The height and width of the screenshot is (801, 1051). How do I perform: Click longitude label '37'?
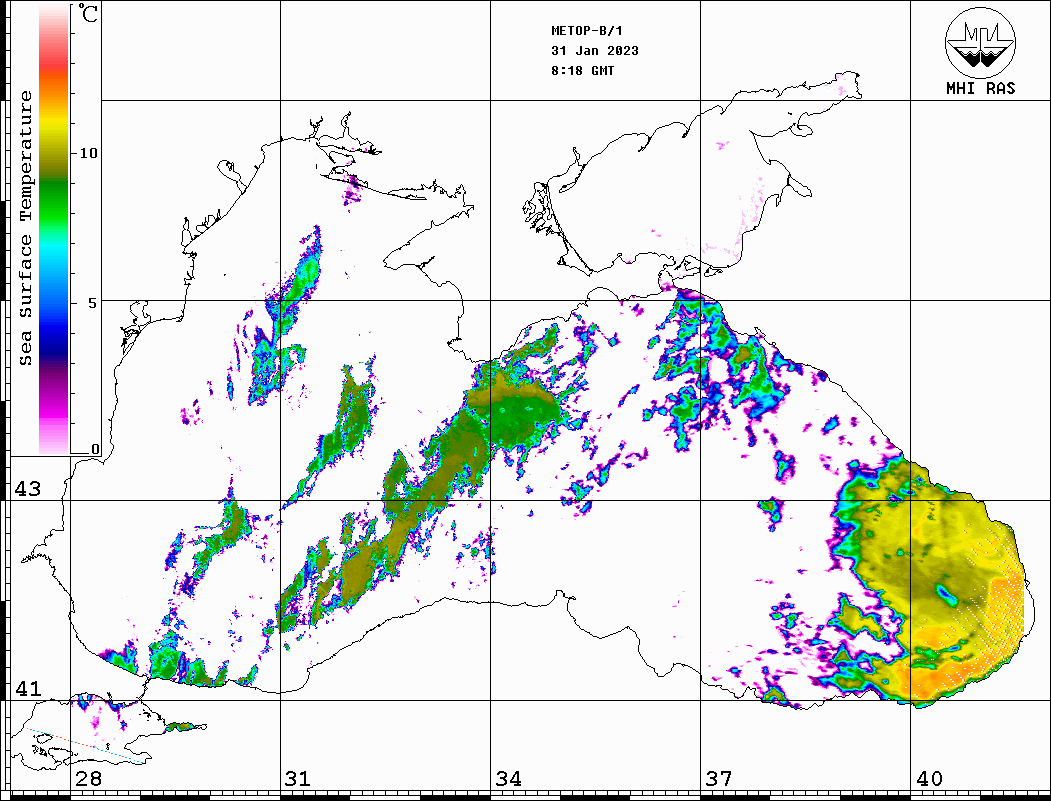pos(719,779)
